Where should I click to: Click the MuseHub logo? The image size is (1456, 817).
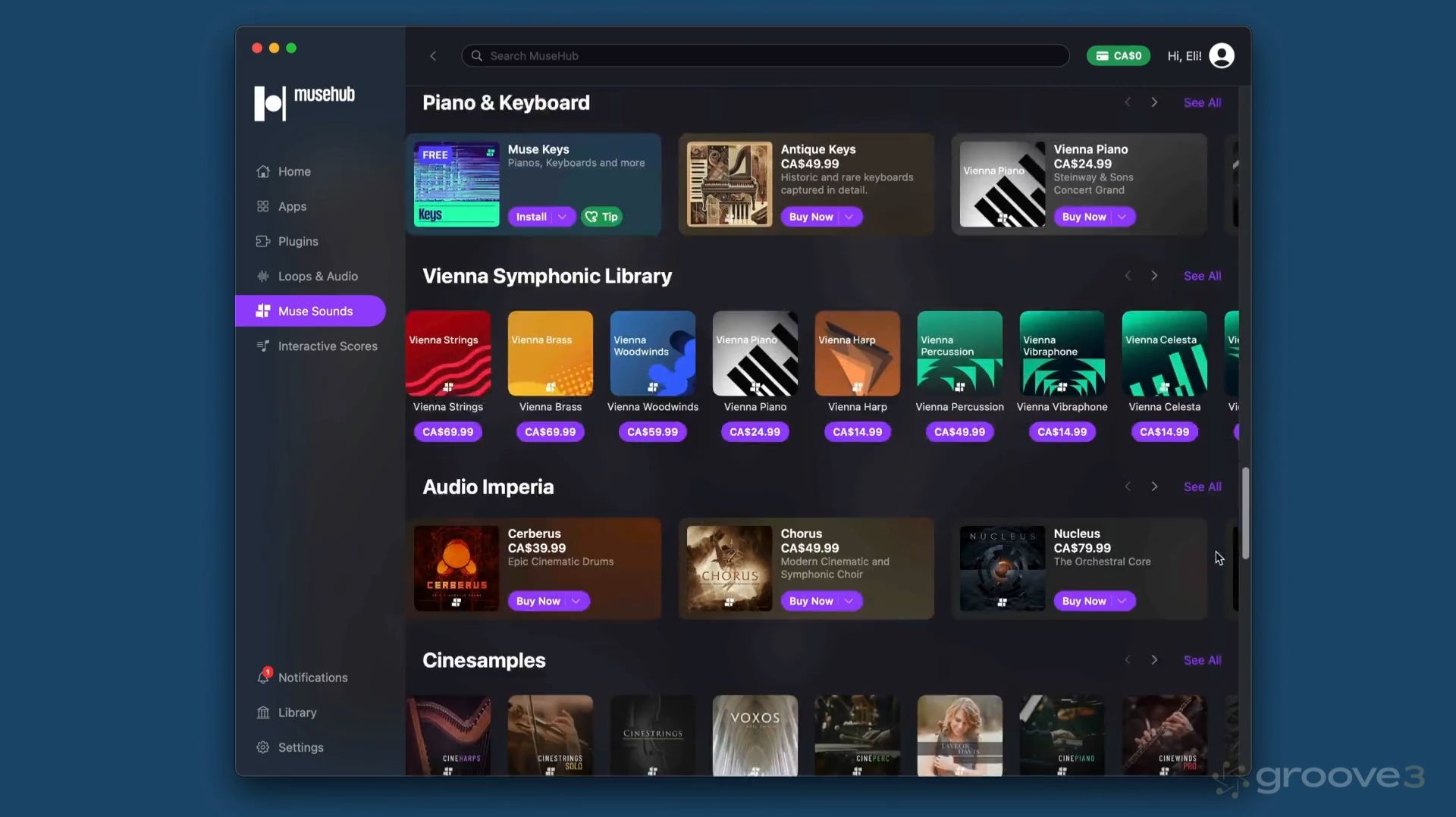click(x=304, y=102)
